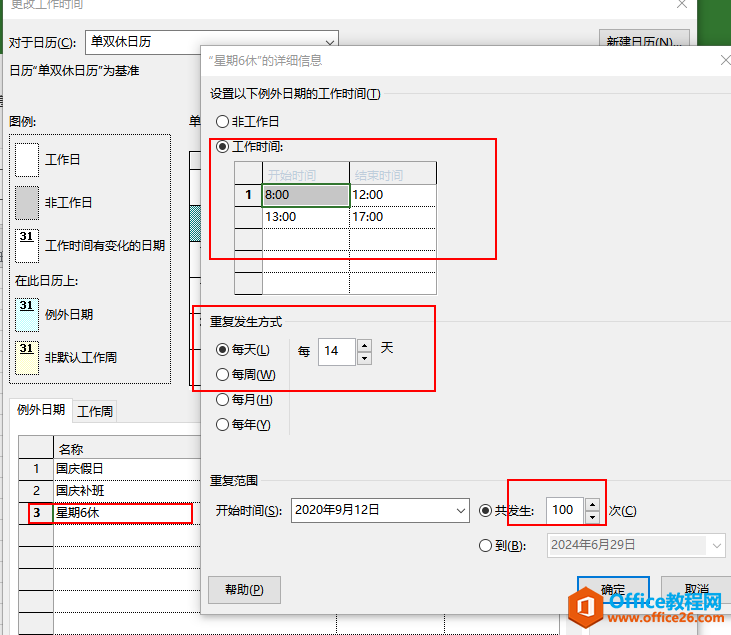Click the 14 days interval field
The image size is (731, 635).
(x=337, y=352)
